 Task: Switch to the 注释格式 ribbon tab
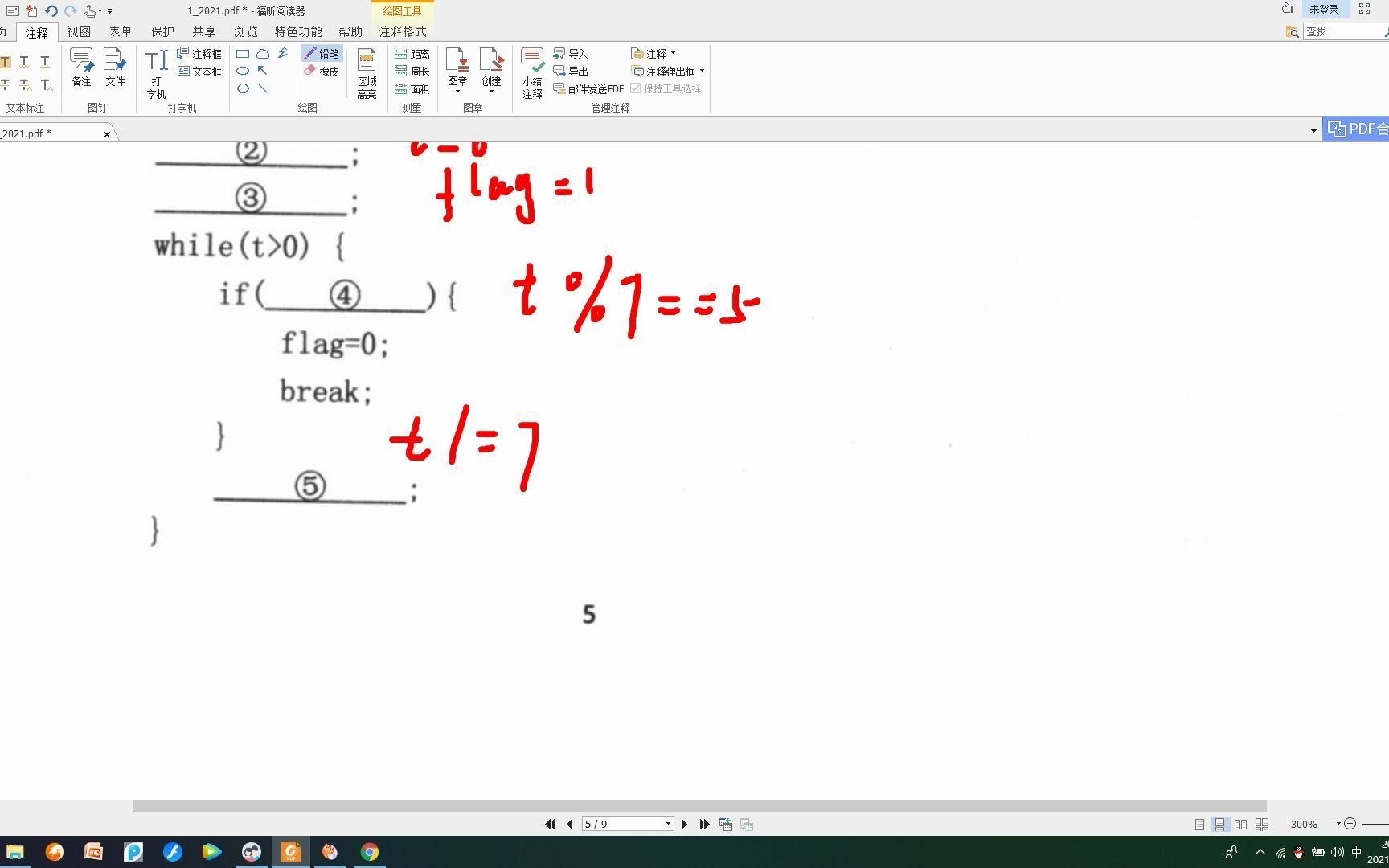tap(403, 31)
